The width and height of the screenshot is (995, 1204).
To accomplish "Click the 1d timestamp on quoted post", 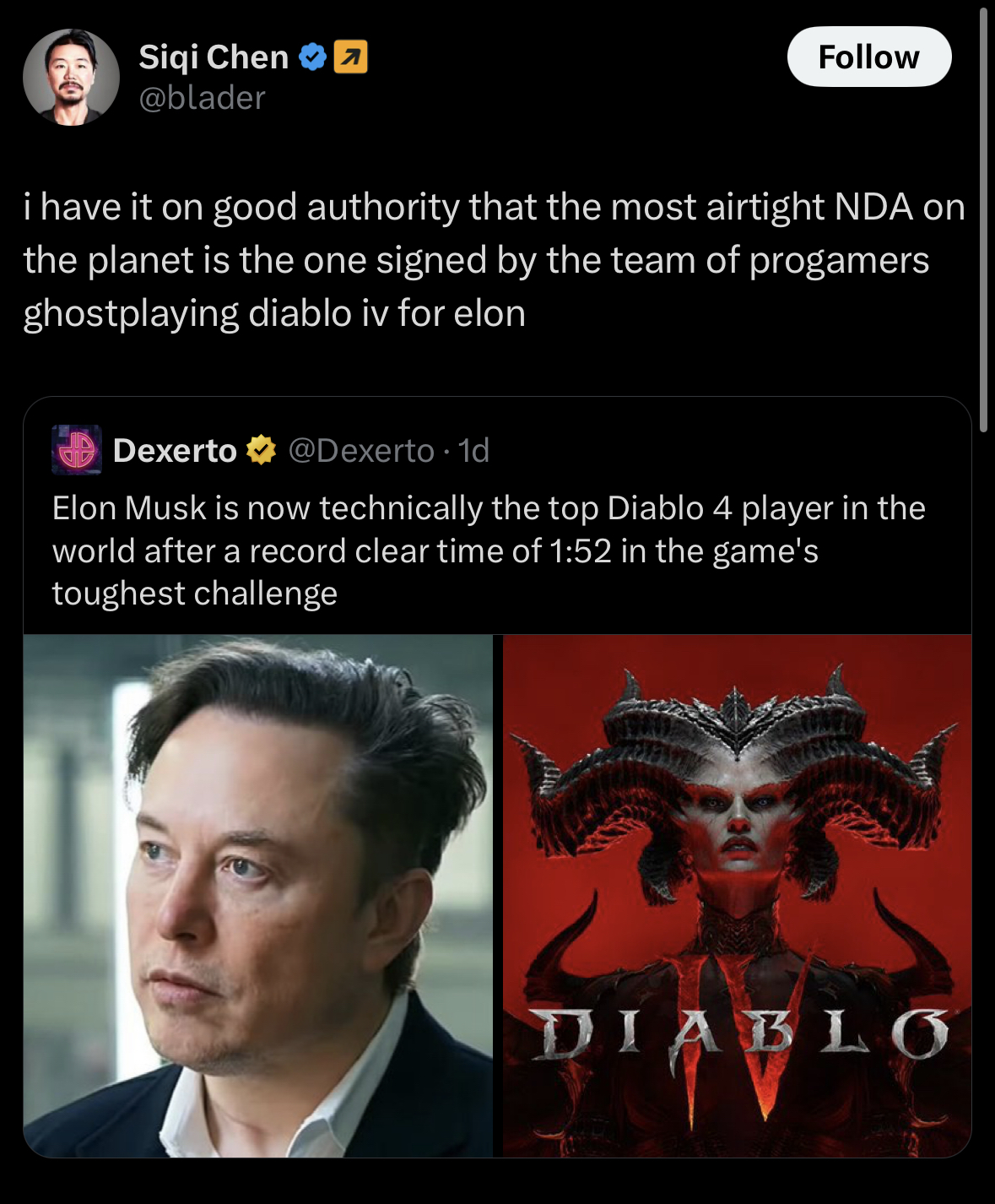I will pos(473,451).
